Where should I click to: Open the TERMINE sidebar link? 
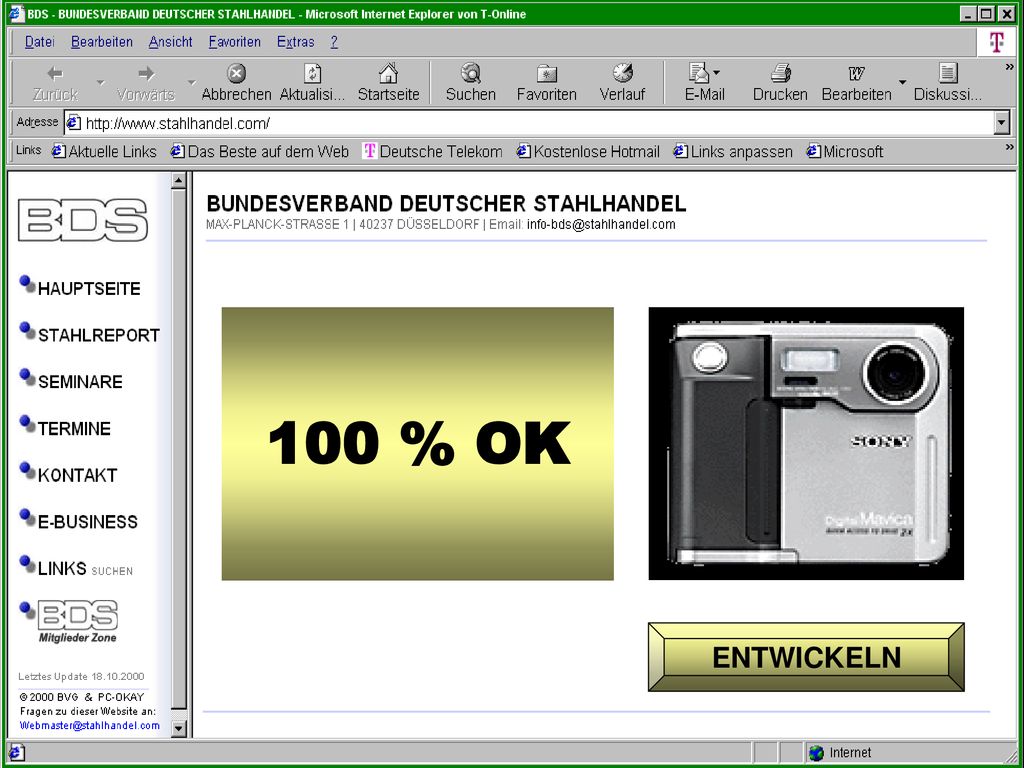click(x=74, y=428)
